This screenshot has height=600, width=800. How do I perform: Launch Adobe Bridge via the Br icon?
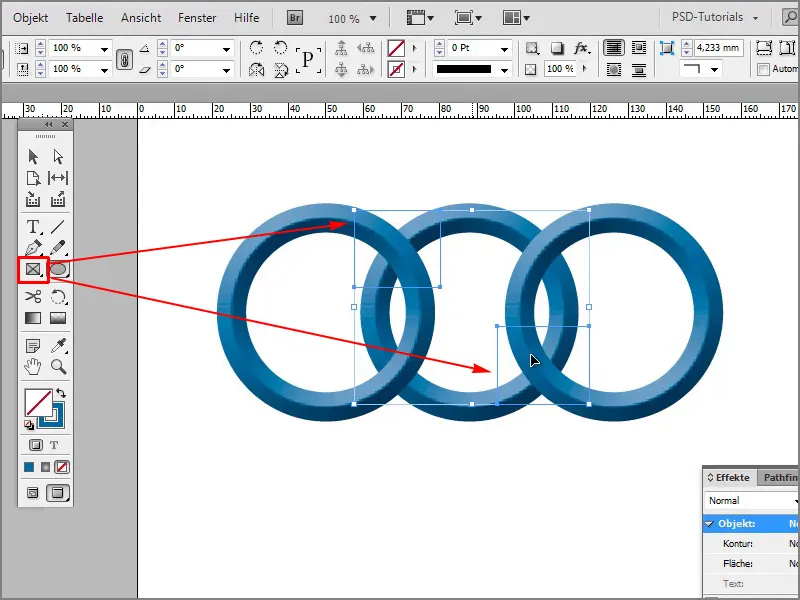pos(294,16)
